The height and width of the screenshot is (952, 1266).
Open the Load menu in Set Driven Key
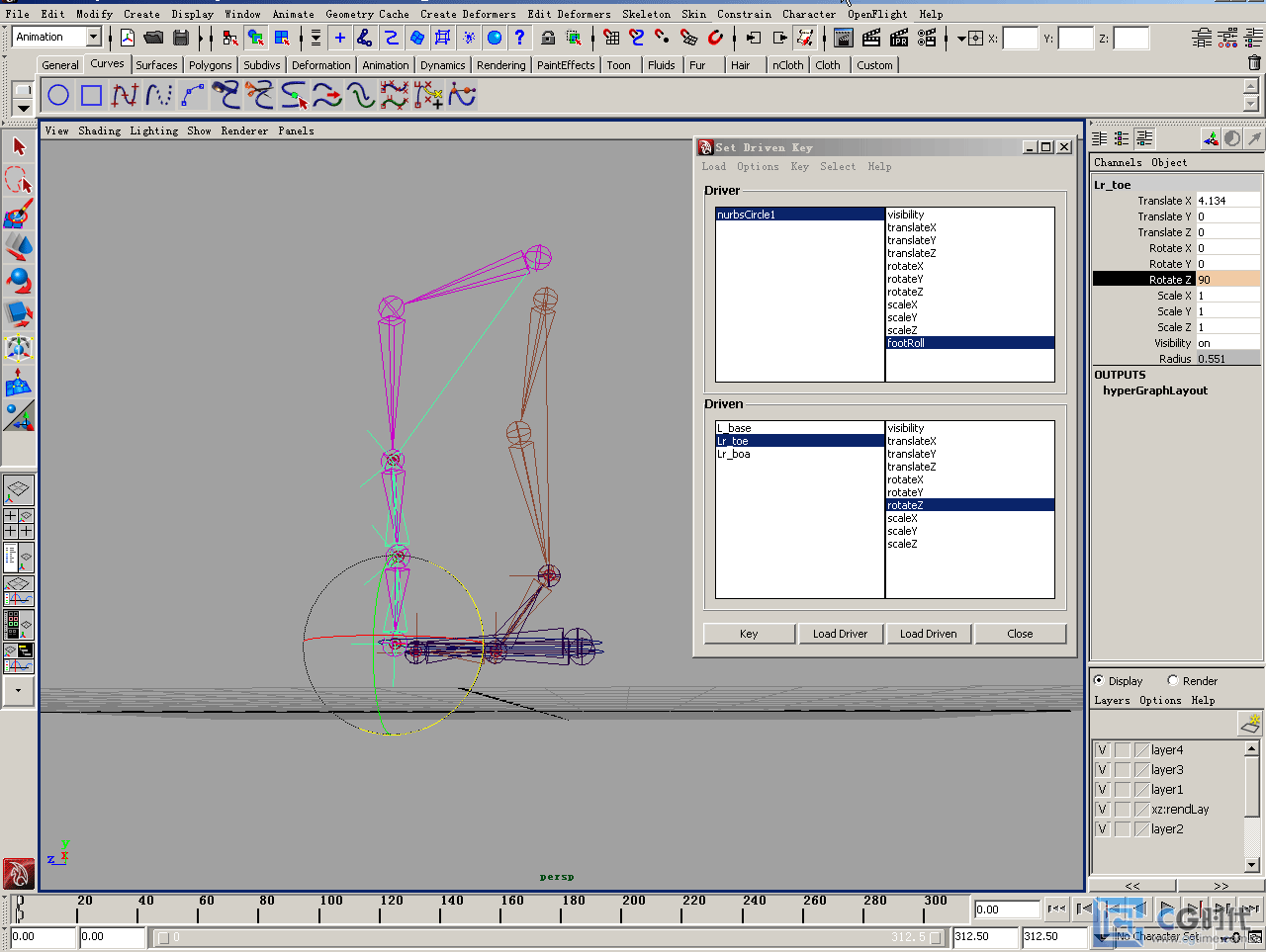714,166
